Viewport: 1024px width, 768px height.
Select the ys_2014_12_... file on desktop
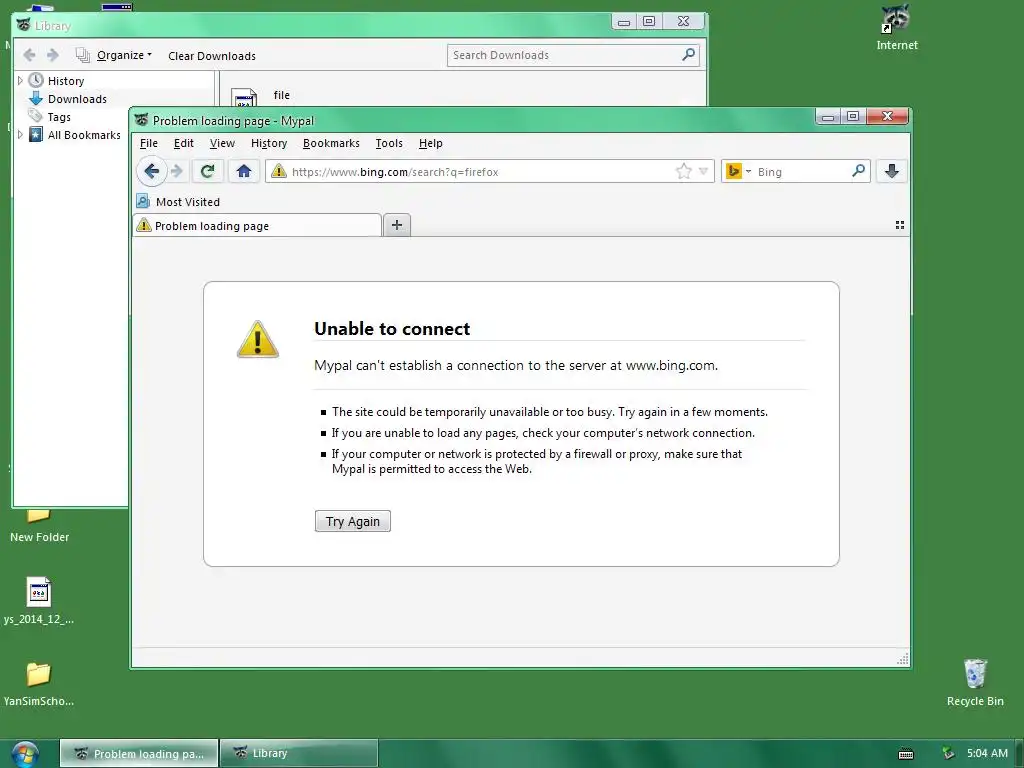(x=39, y=601)
